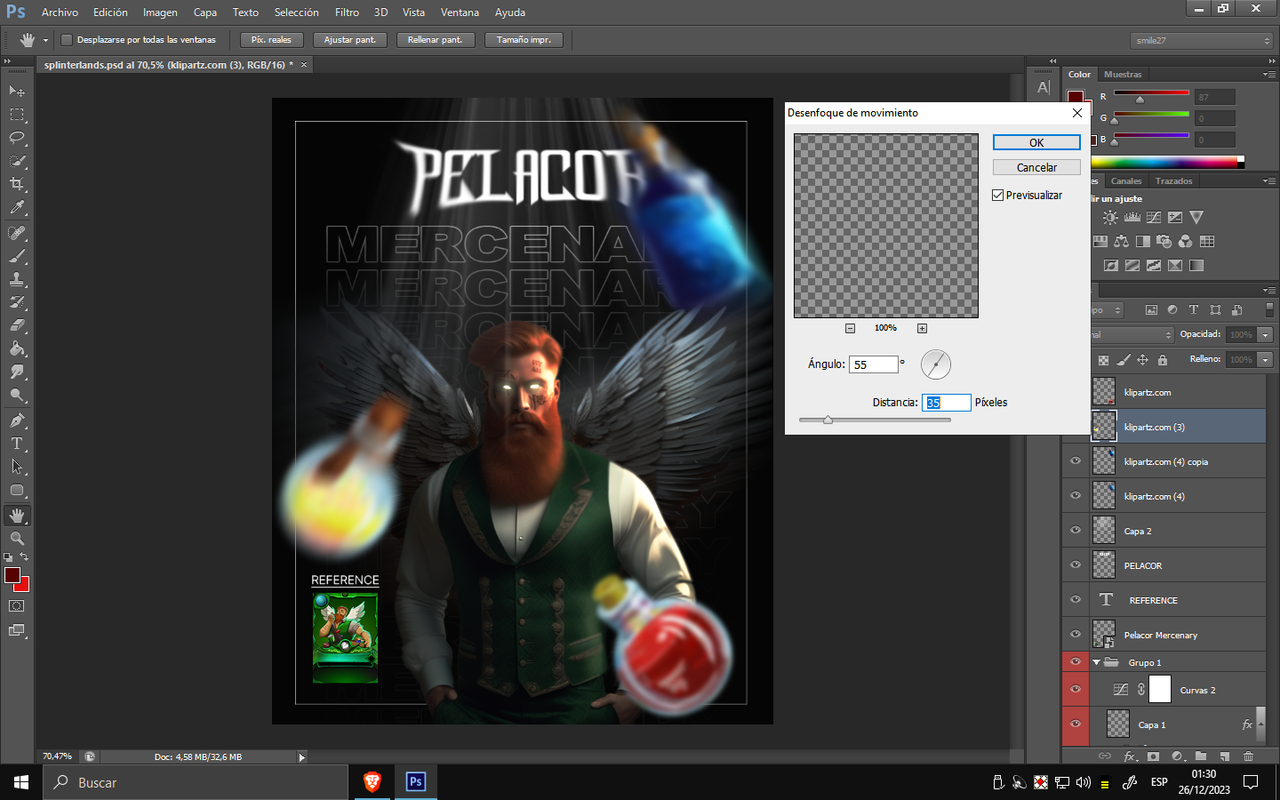Open the Capa menu
This screenshot has width=1280, height=800.
click(x=205, y=12)
